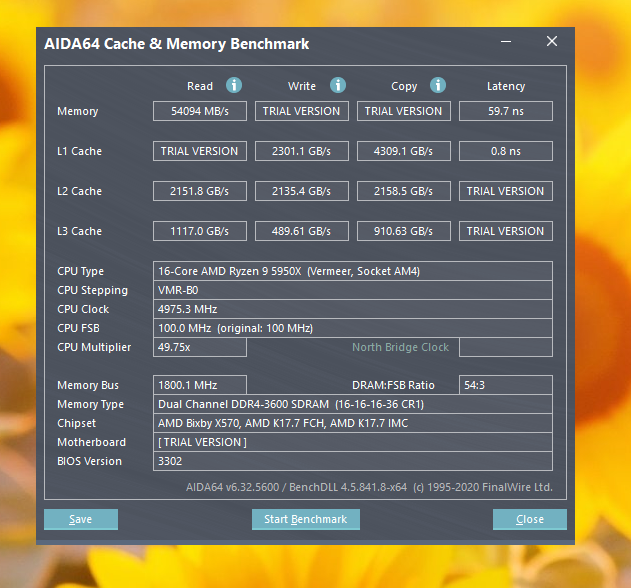
Task: Click the Memory row label
Action: click(78, 111)
